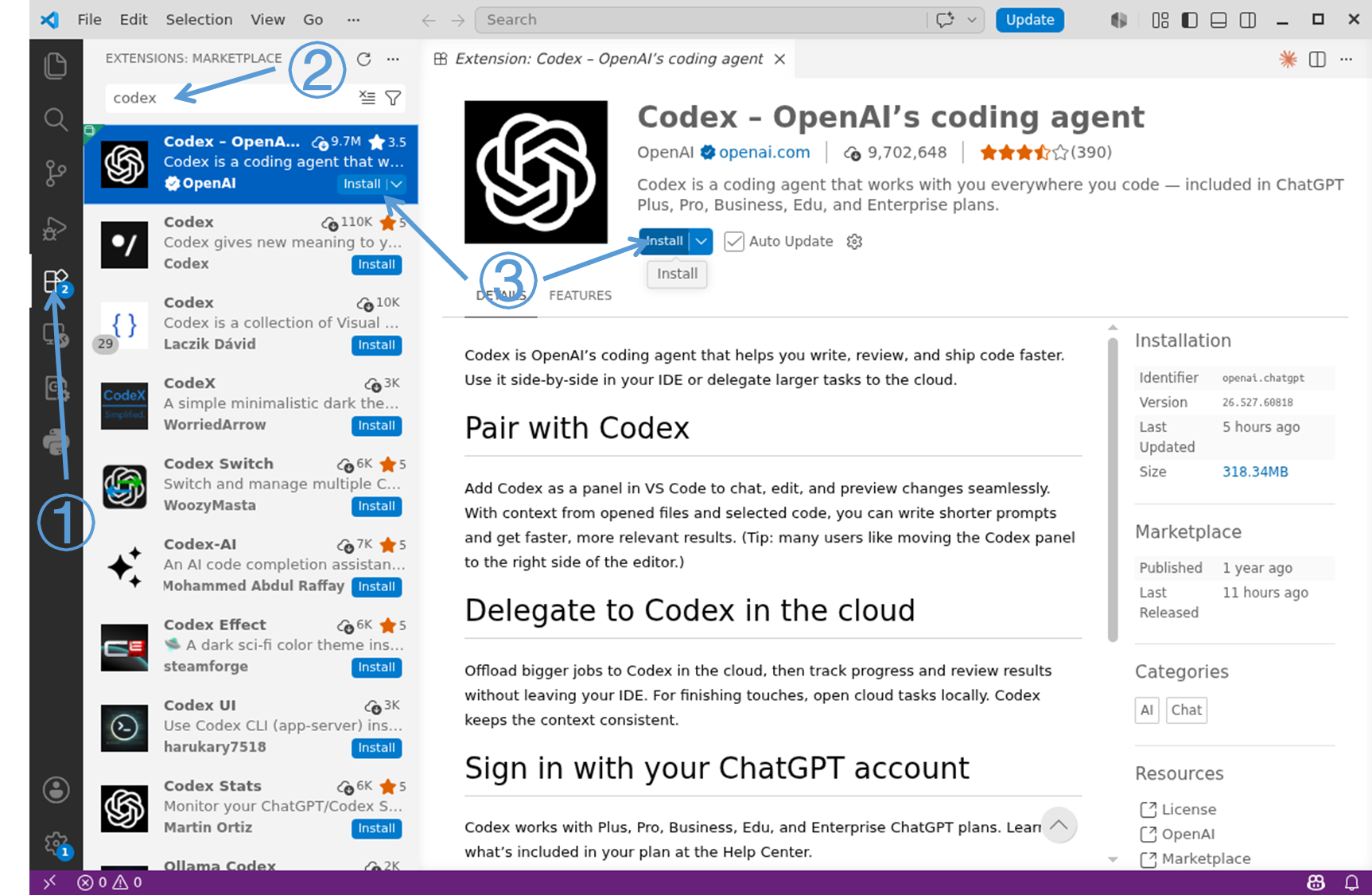Go forward with the navigation arrow

point(457,20)
